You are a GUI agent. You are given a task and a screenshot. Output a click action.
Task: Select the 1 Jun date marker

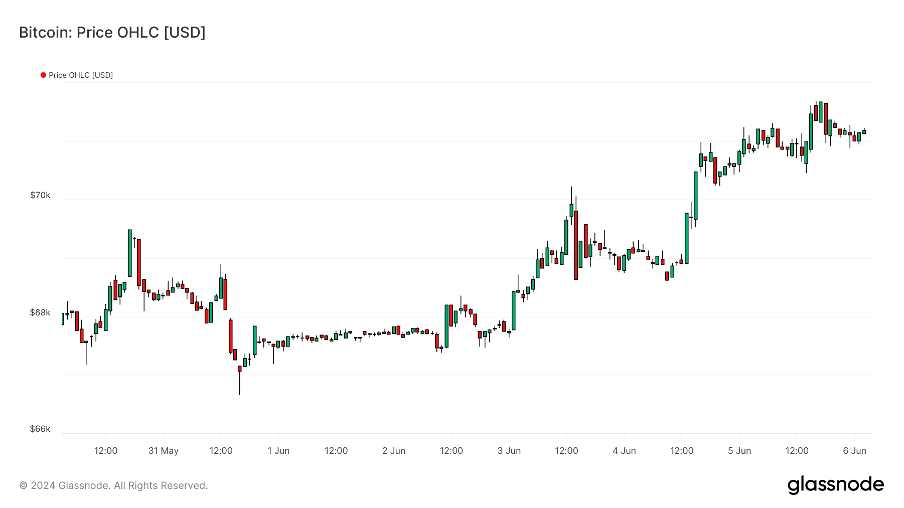[x=278, y=451]
